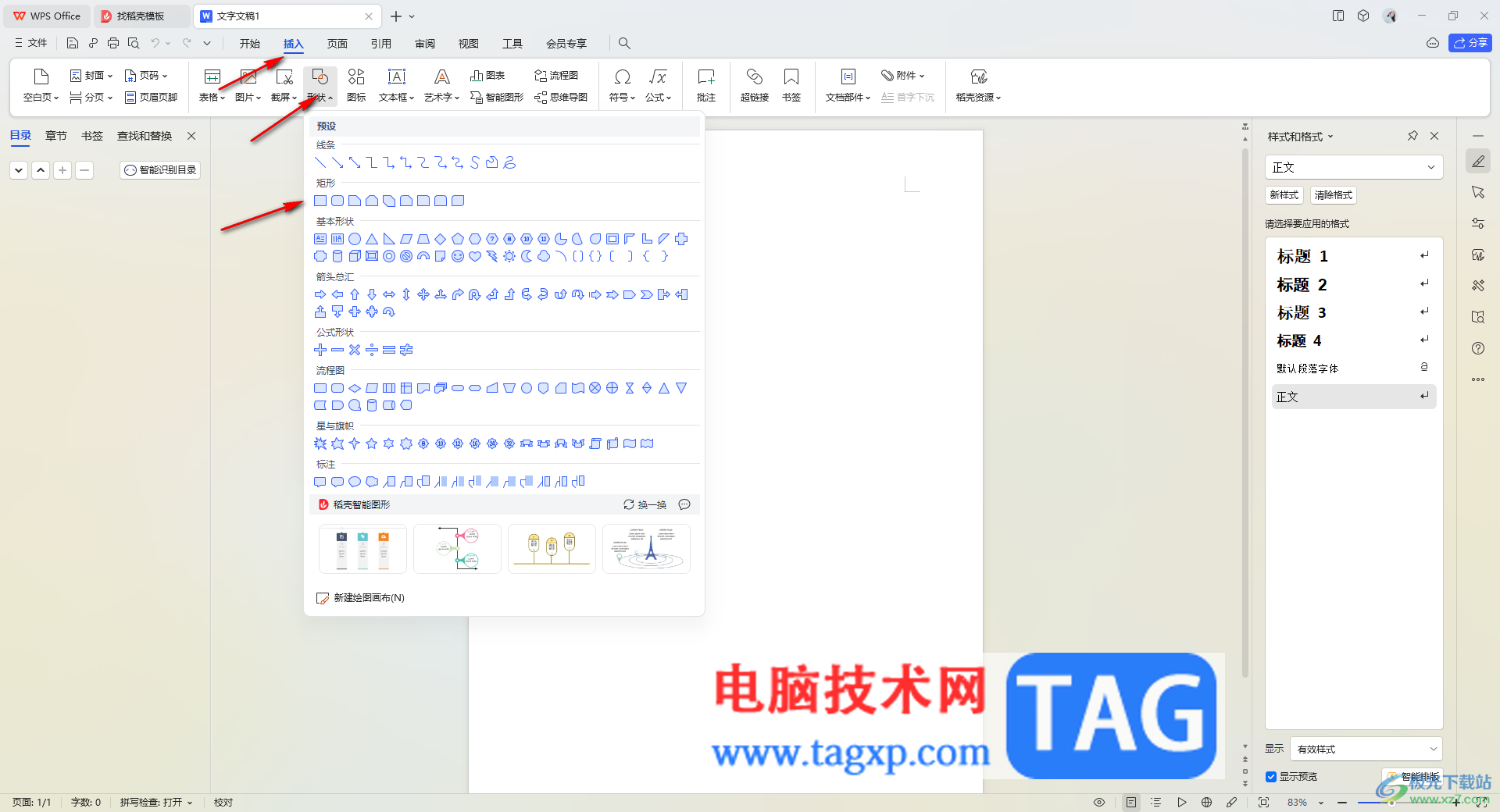The height and width of the screenshot is (812, 1500).
Task: Insert a Symbol
Action: coord(622,85)
